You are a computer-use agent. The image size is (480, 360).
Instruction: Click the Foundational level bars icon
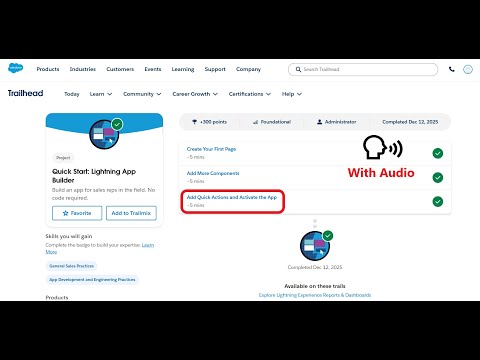(255, 122)
